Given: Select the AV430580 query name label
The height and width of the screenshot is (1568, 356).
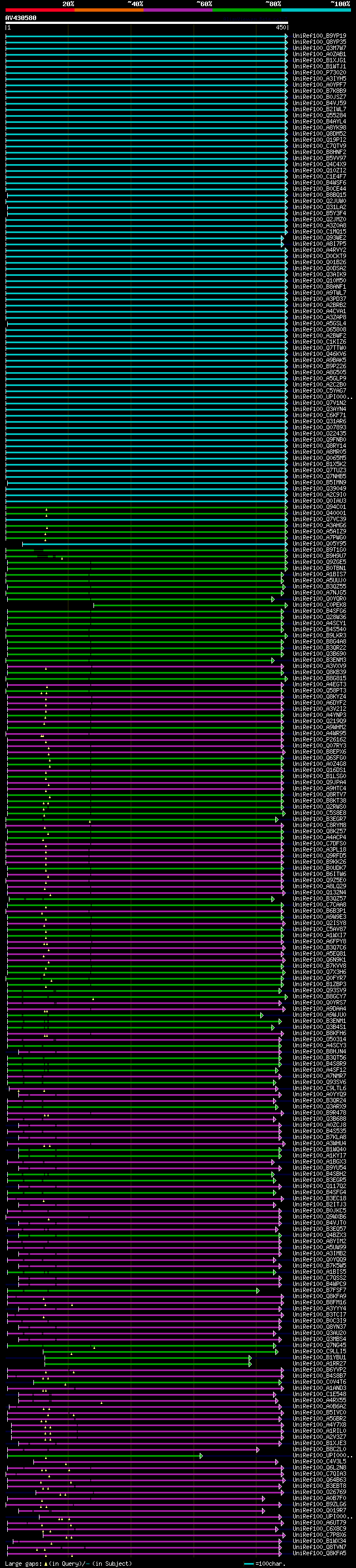Looking at the screenshot, I should point(21,18).
